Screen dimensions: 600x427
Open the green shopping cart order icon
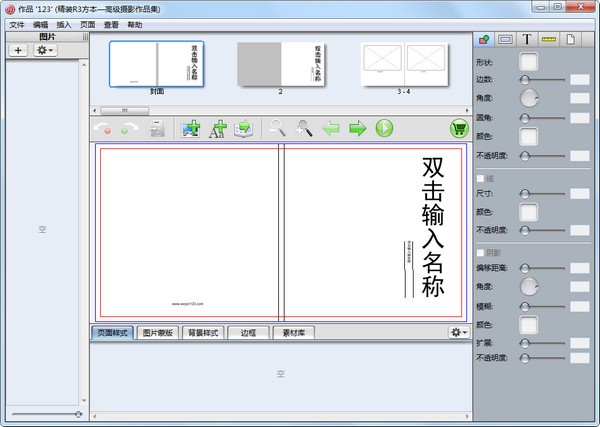tap(459, 128)
